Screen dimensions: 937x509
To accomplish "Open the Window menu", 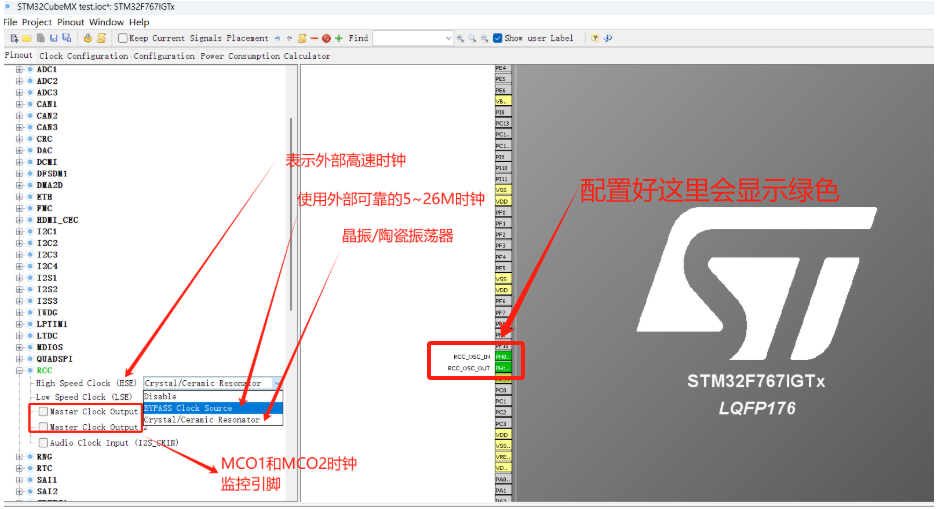I will point(106,22).
